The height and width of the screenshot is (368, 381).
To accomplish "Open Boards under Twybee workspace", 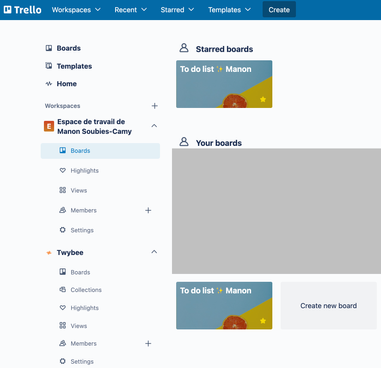I will click(80, 272).
